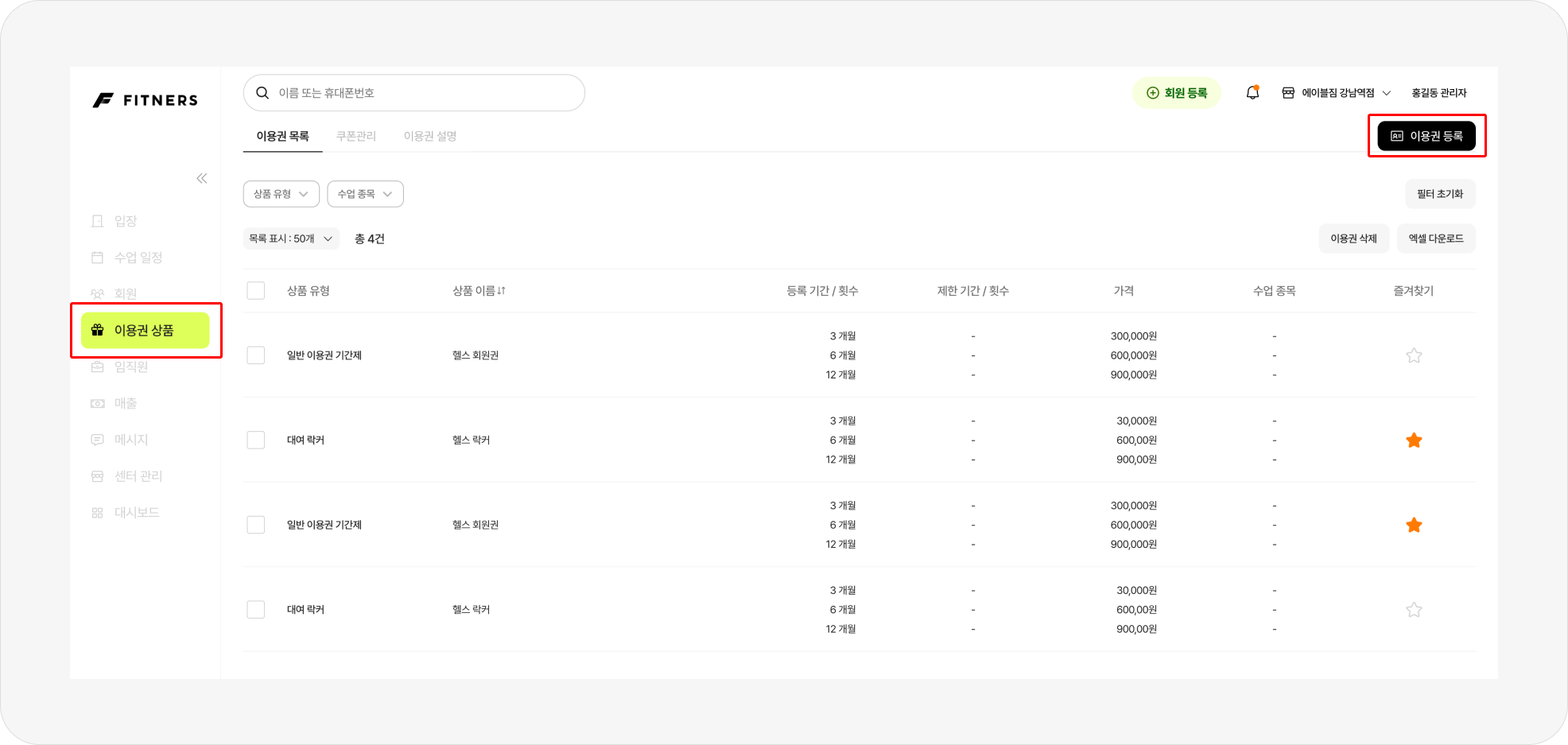This screenshot has height=745, width=1568.
Task: Sort by 상품 이름 column arrows
Action: [x=502, y=291]
